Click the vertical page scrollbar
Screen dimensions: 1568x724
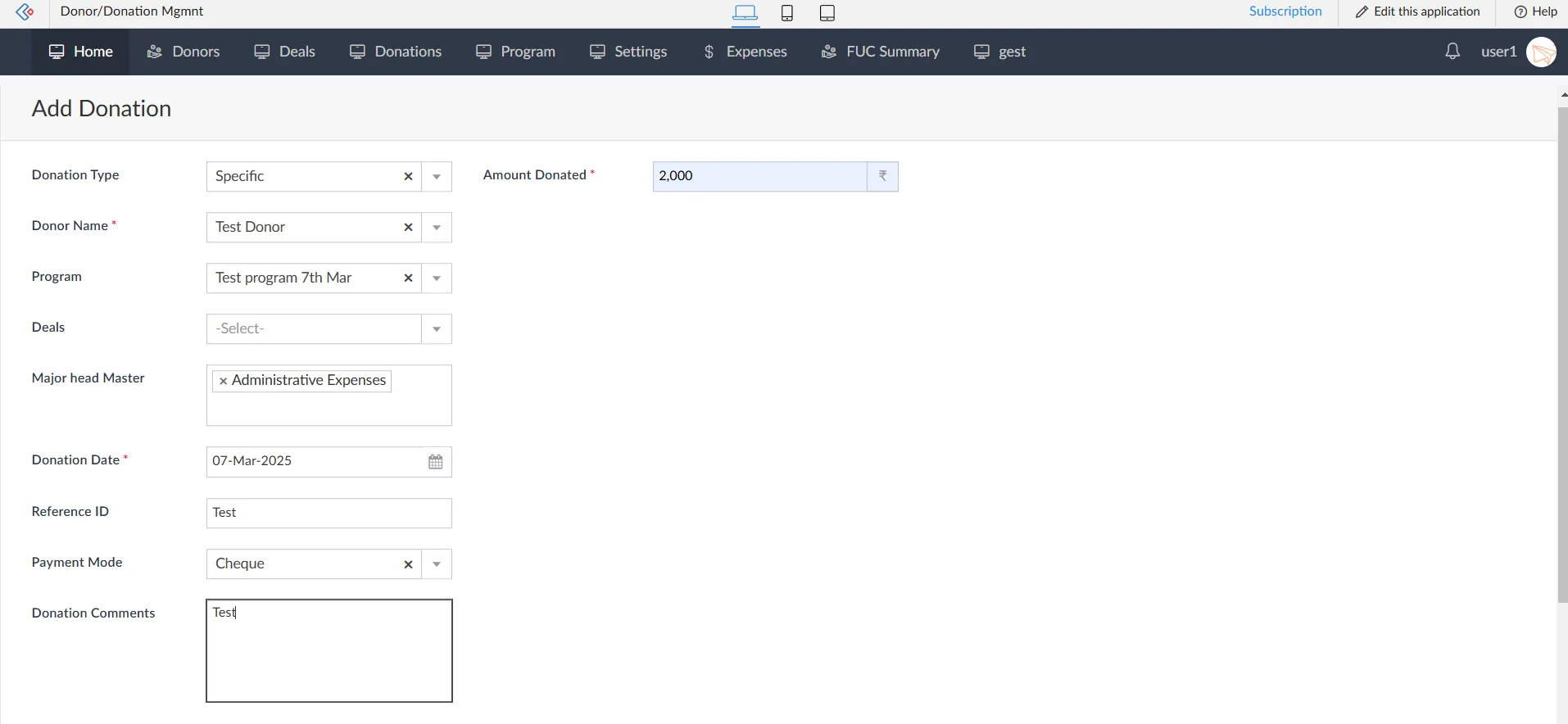pyautogui.click(x=1562, y=355)
